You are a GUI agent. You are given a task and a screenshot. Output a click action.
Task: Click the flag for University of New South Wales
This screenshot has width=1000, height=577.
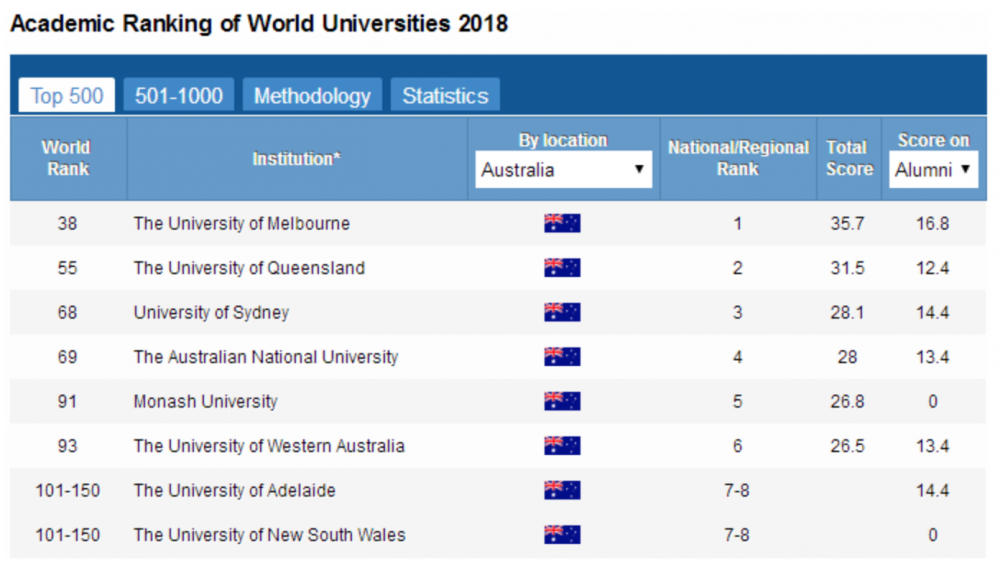[x=562, y=534]
